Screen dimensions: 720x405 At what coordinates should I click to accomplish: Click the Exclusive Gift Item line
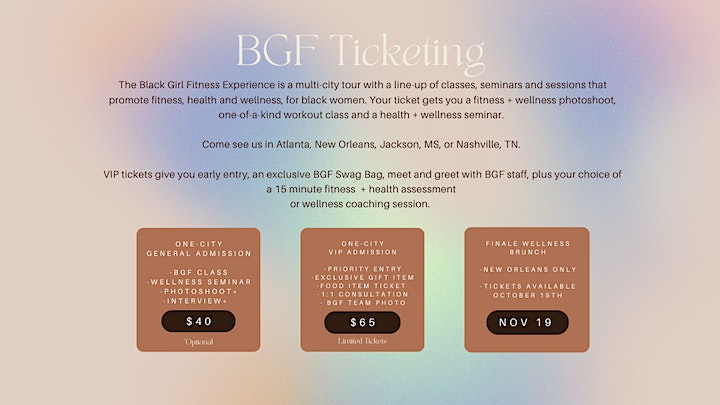362,277
